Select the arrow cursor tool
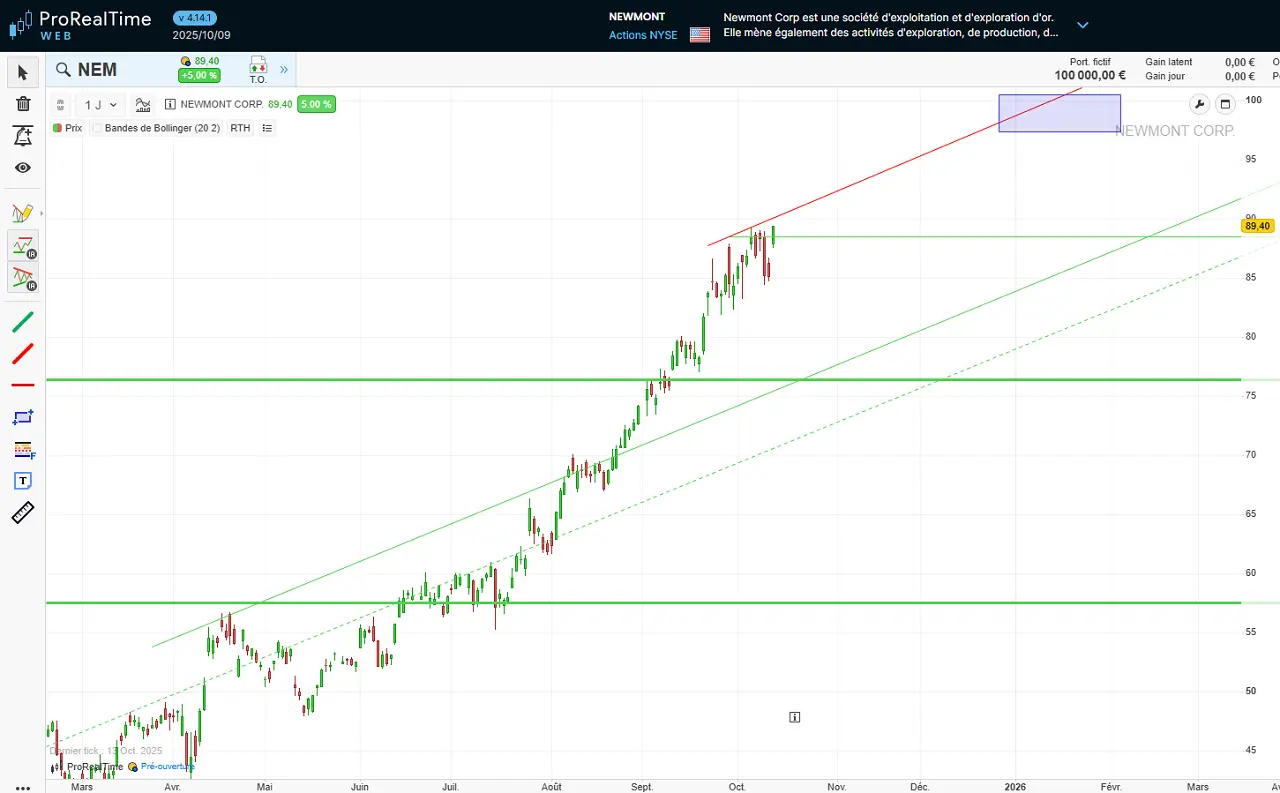Screen dimensions: 1280x793 tap(23, 72)
